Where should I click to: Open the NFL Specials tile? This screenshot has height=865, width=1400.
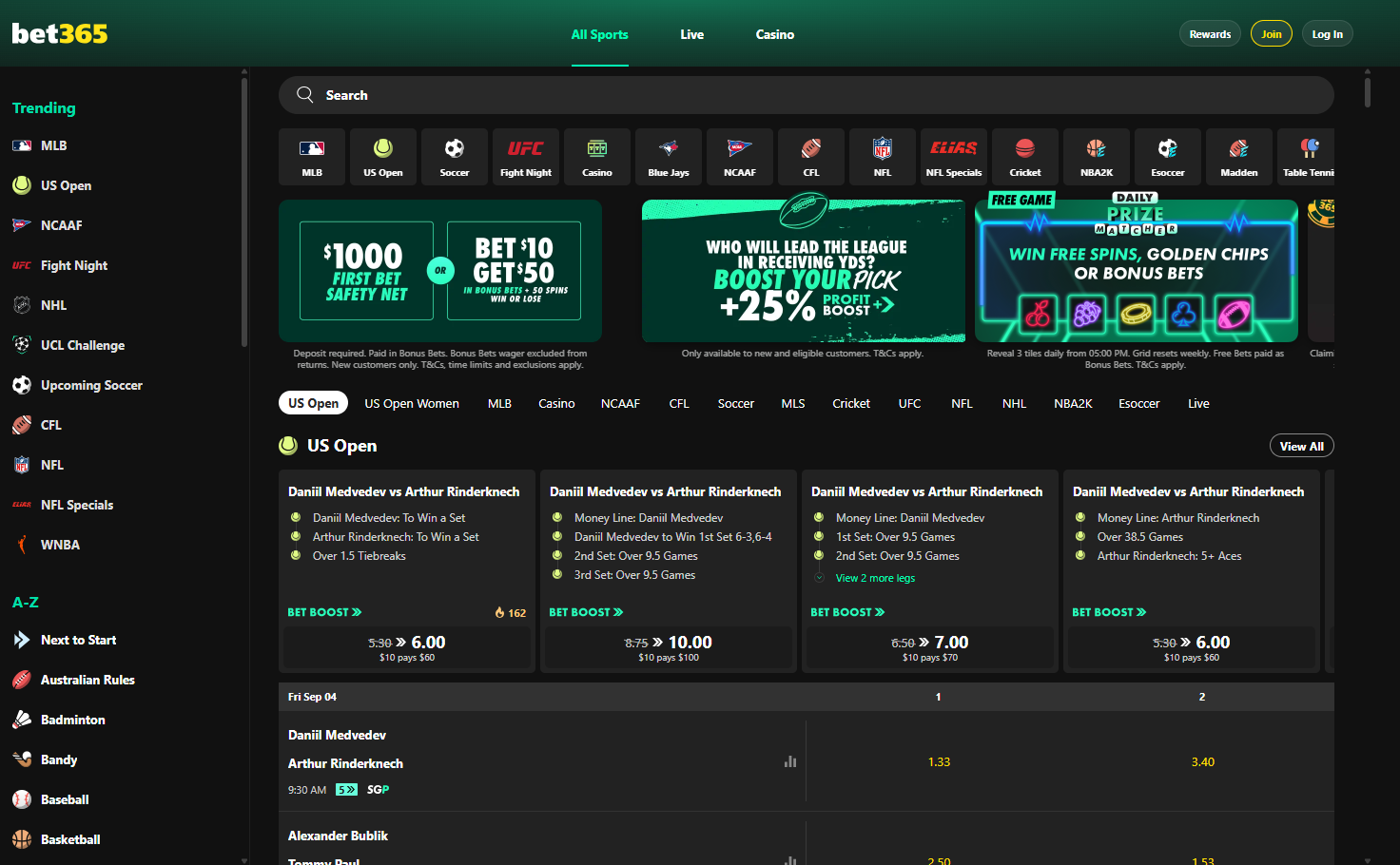(x=954, y=157)
